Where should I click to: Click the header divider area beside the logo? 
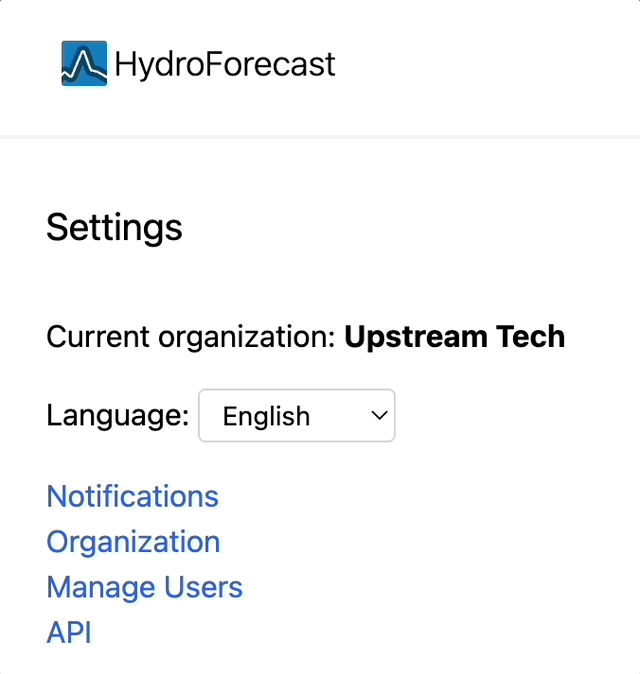320,137
